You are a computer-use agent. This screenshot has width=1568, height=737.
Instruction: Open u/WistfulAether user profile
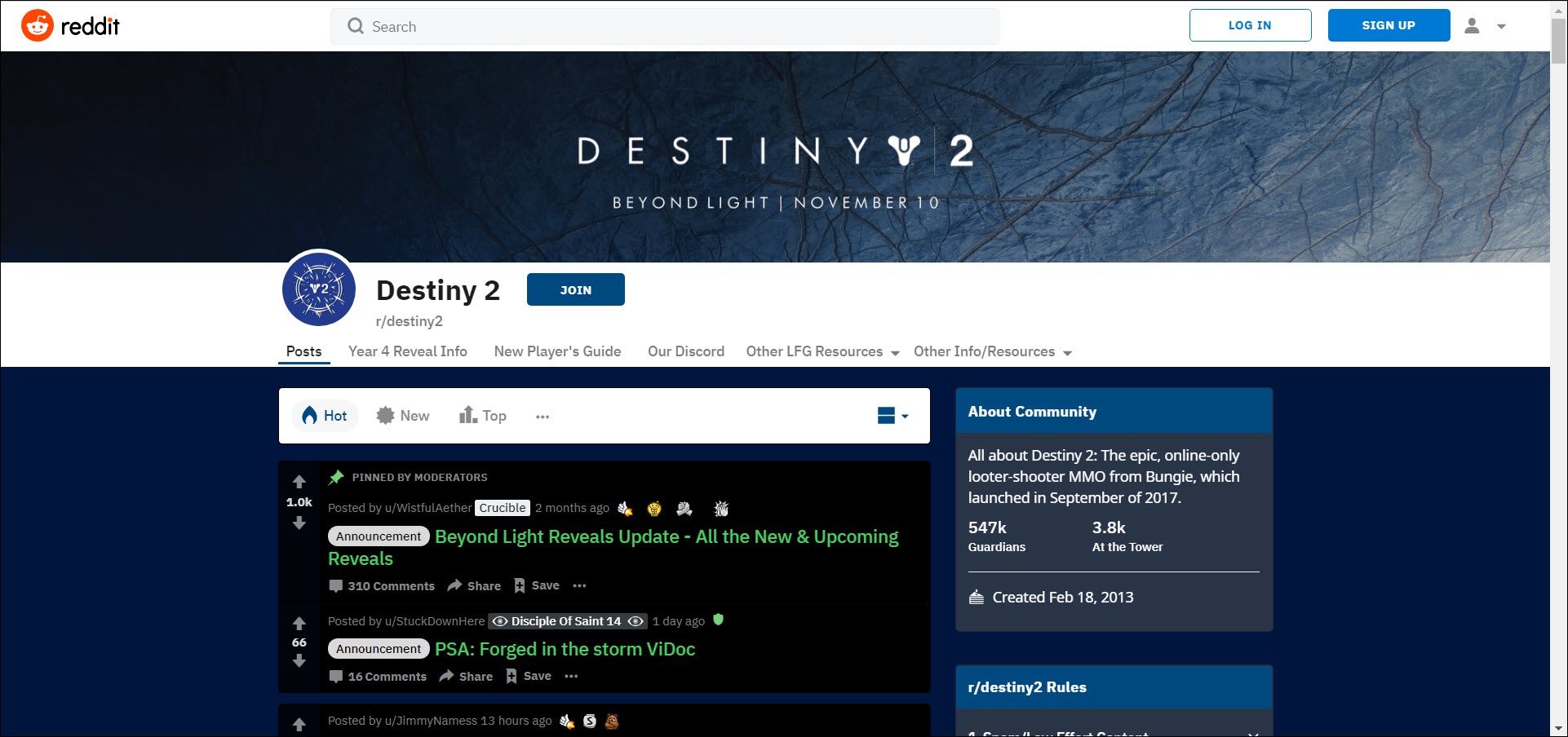coord(428,508)
